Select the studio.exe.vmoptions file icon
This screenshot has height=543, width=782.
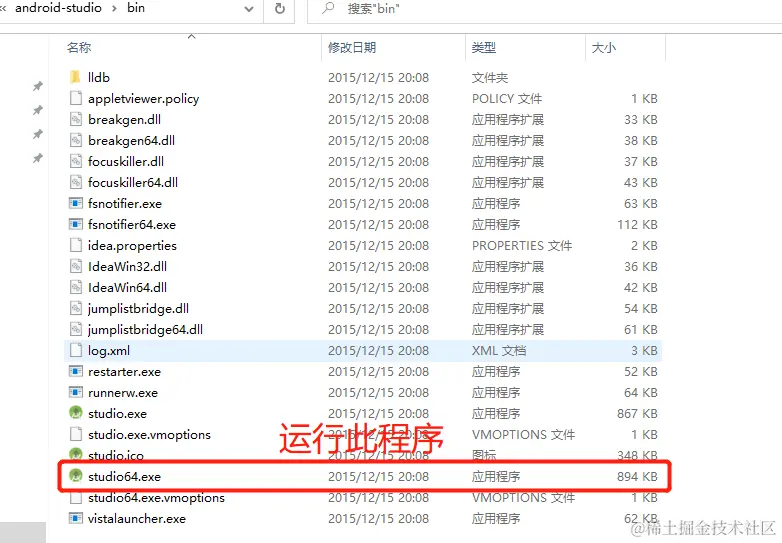coord(75,434)
